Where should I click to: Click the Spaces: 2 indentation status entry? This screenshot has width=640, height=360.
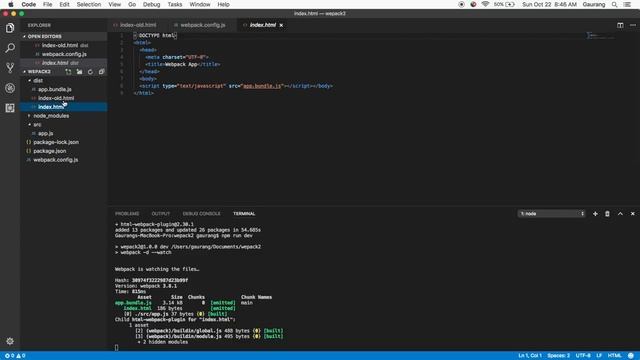coord(558,356)
